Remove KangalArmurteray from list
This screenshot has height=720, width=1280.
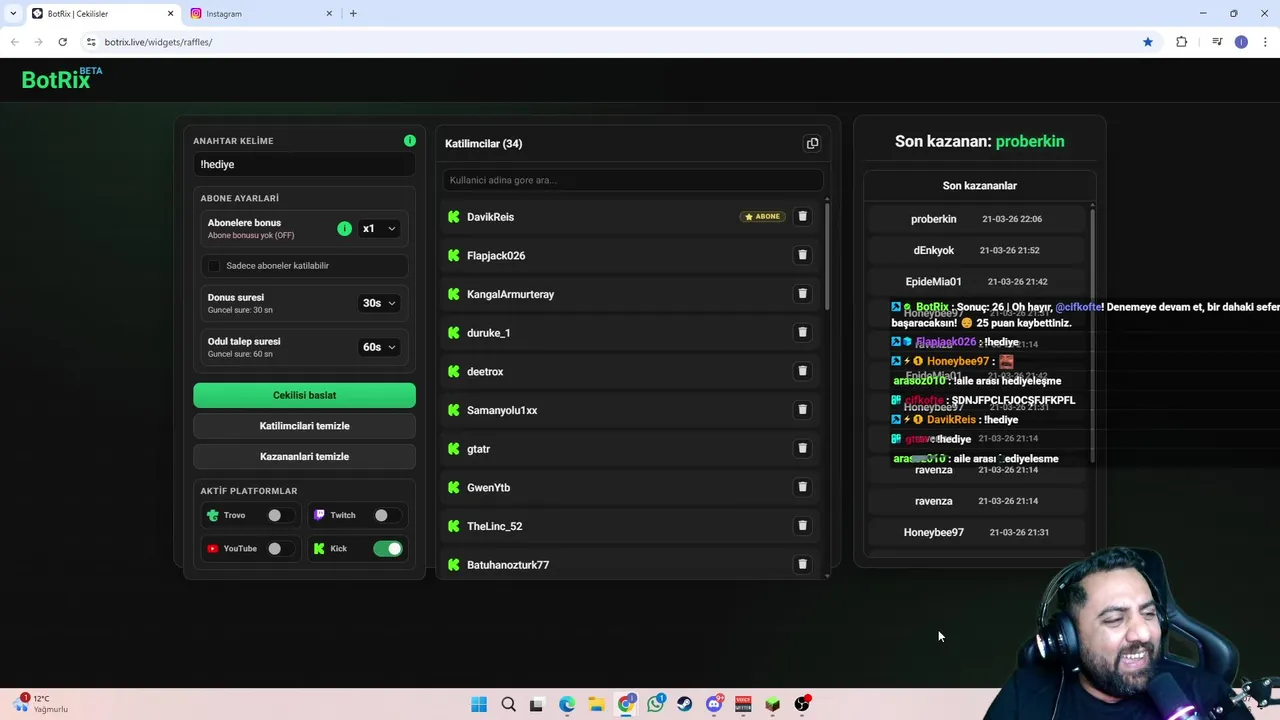tap(802, 293)
